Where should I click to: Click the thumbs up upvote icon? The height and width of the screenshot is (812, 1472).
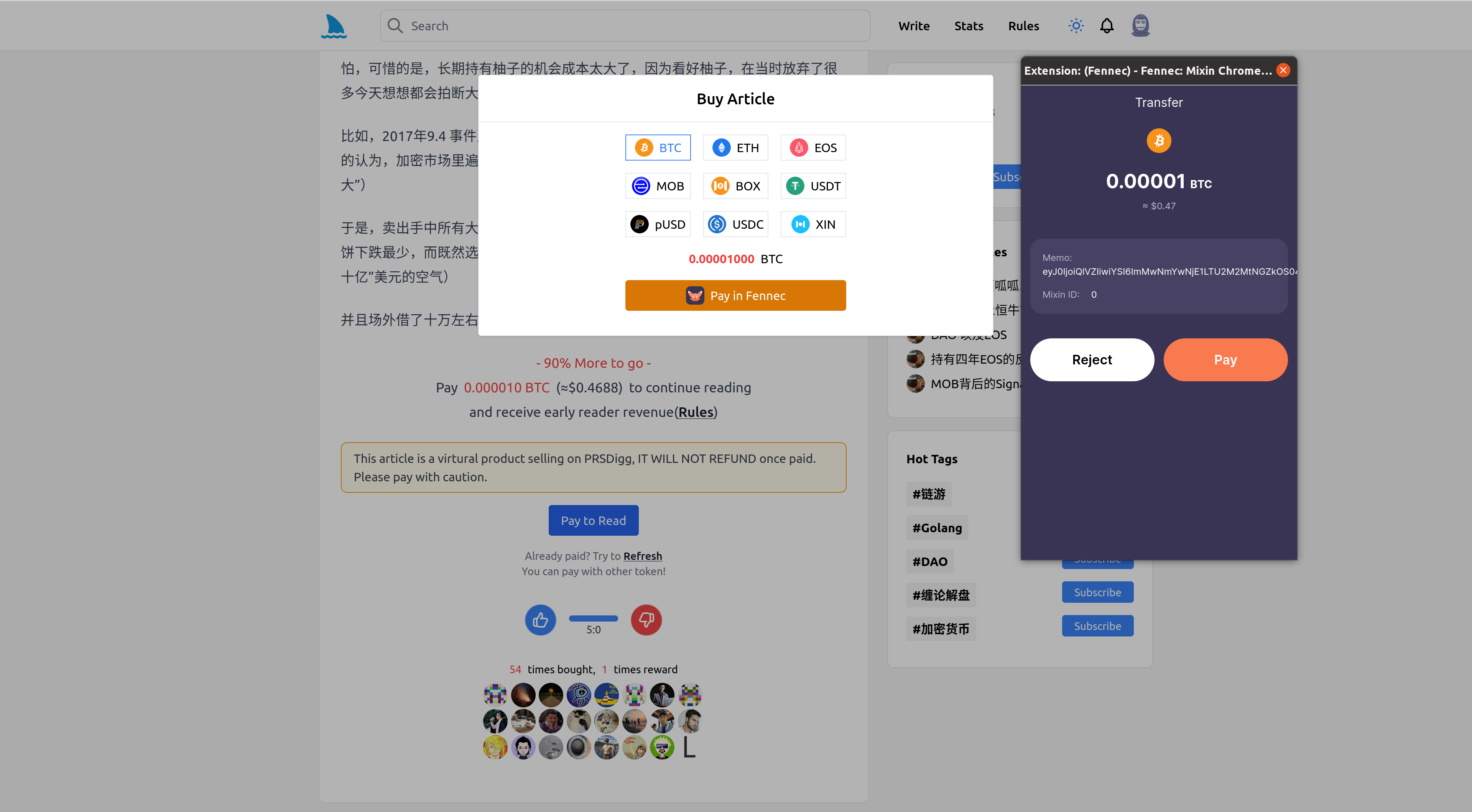click(540, 620)
